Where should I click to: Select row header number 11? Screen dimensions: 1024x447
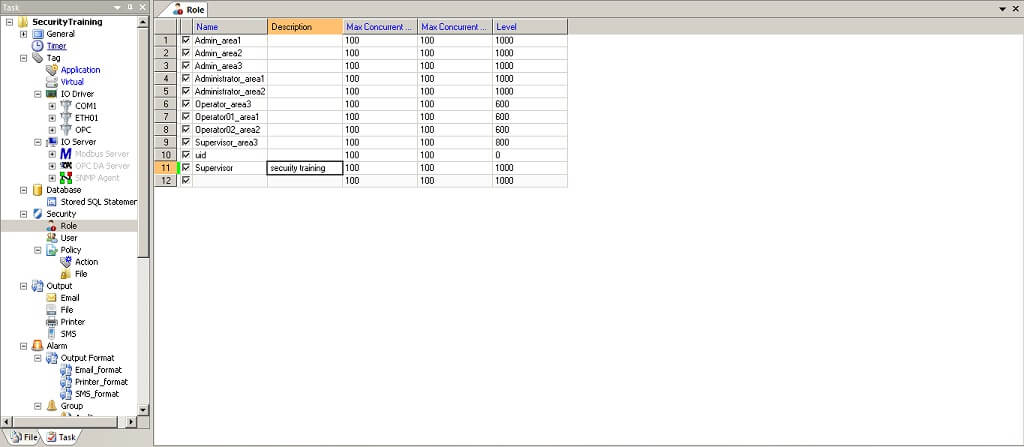click(x=167, y=168)
